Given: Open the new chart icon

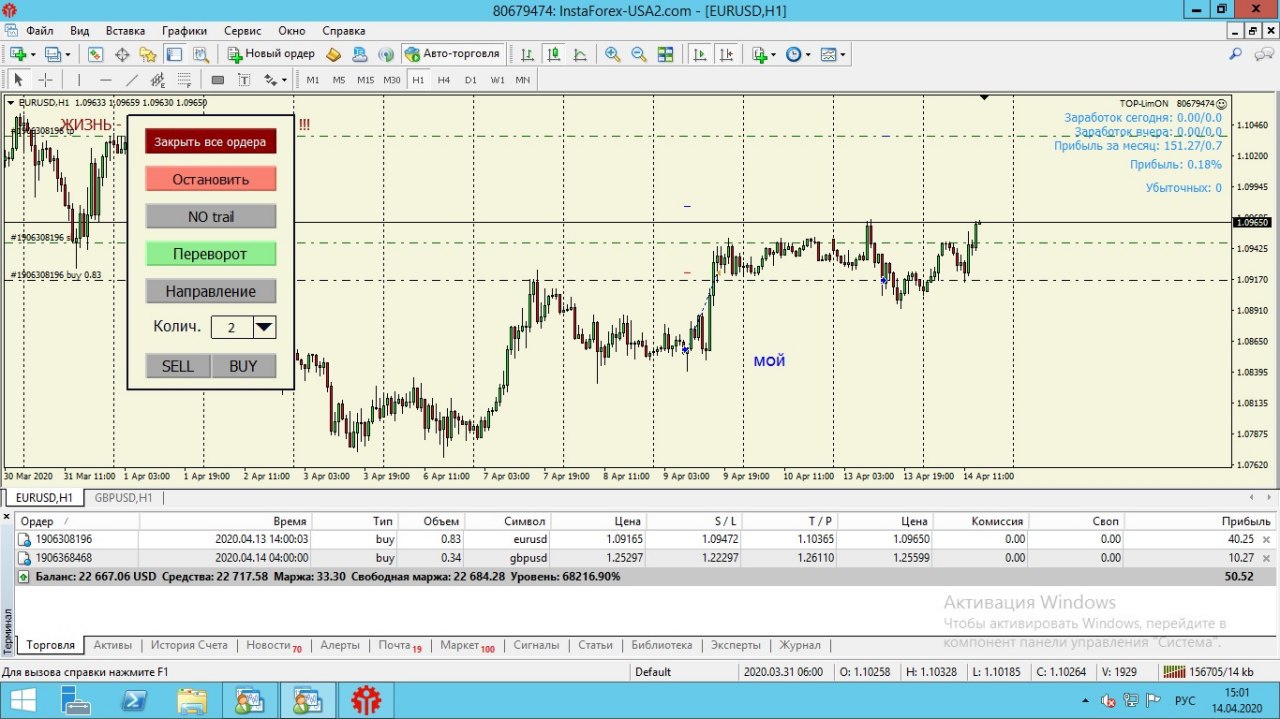Looking at the screenshot, I should (x=17, y=54).
